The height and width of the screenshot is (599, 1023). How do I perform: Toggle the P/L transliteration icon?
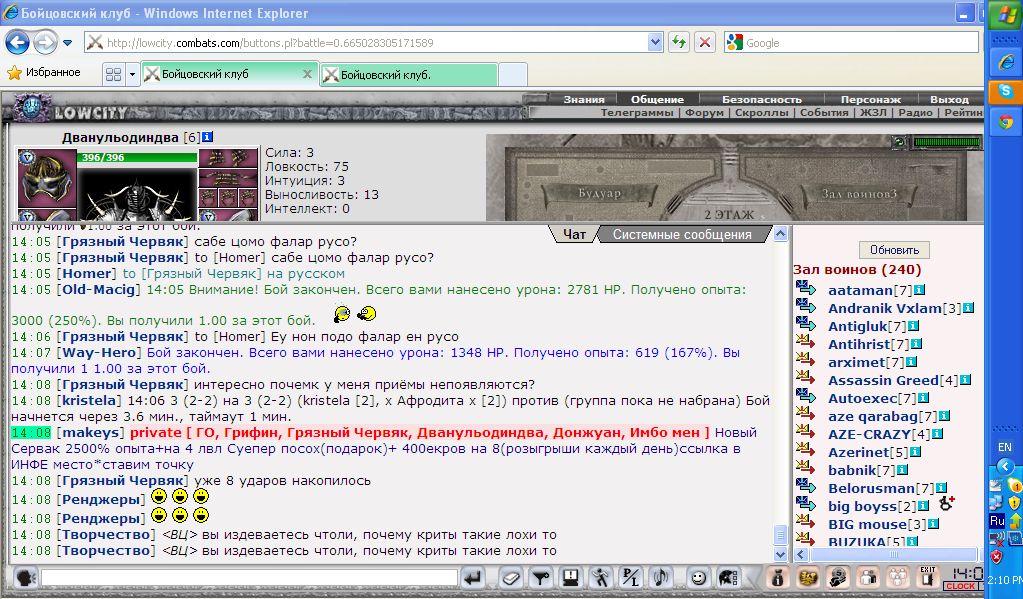pyautogui.click(x=631, y=577)
